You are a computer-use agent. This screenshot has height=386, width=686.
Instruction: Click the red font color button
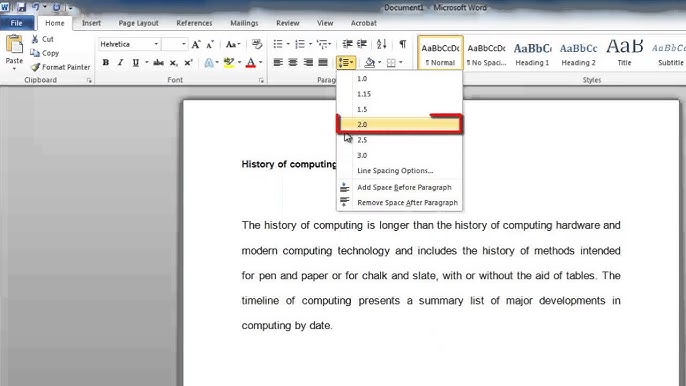point(251,63)
